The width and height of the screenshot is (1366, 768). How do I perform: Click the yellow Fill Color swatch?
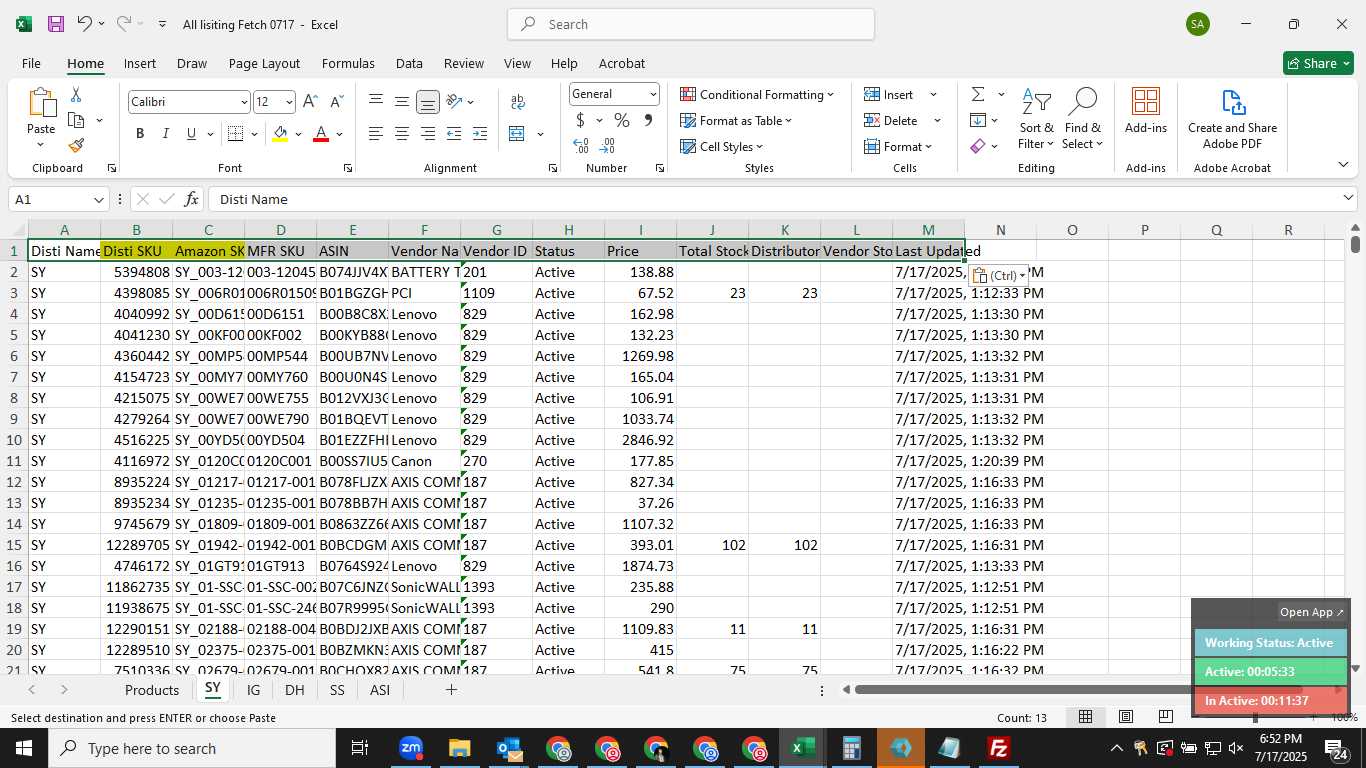click(280, 134)
